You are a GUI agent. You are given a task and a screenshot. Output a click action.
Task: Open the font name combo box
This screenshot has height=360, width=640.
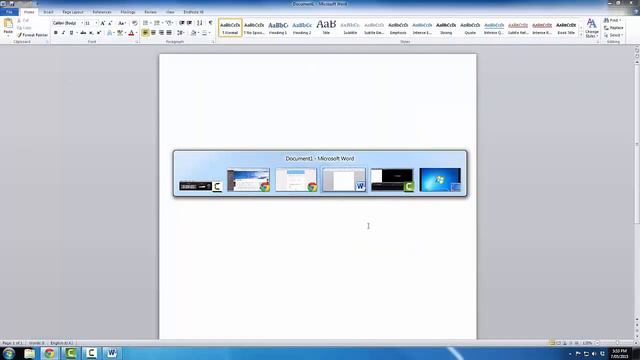click(x=68, y=23)
